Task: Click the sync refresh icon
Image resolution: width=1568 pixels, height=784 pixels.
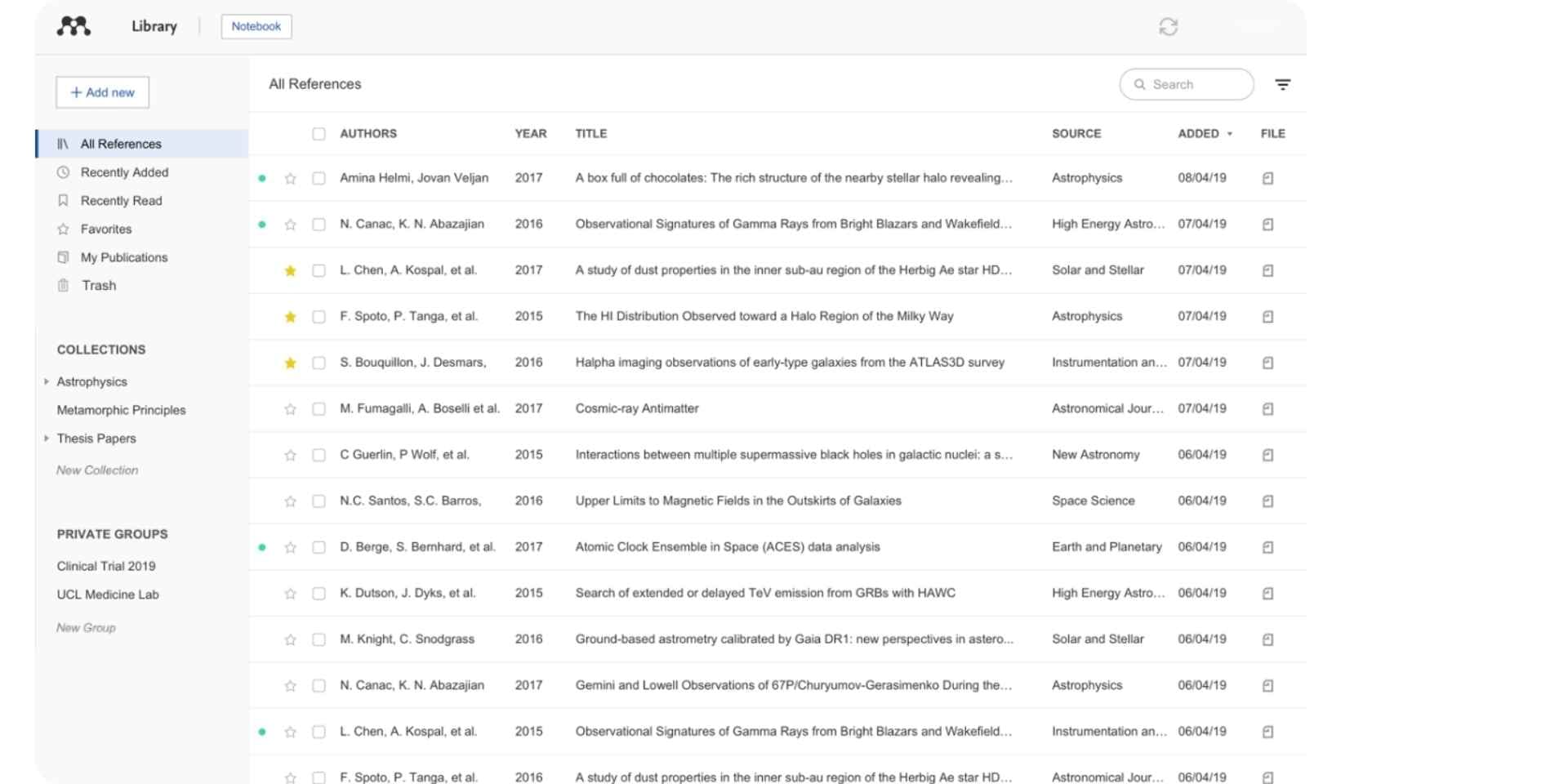Action: [x=1168, y=27]
